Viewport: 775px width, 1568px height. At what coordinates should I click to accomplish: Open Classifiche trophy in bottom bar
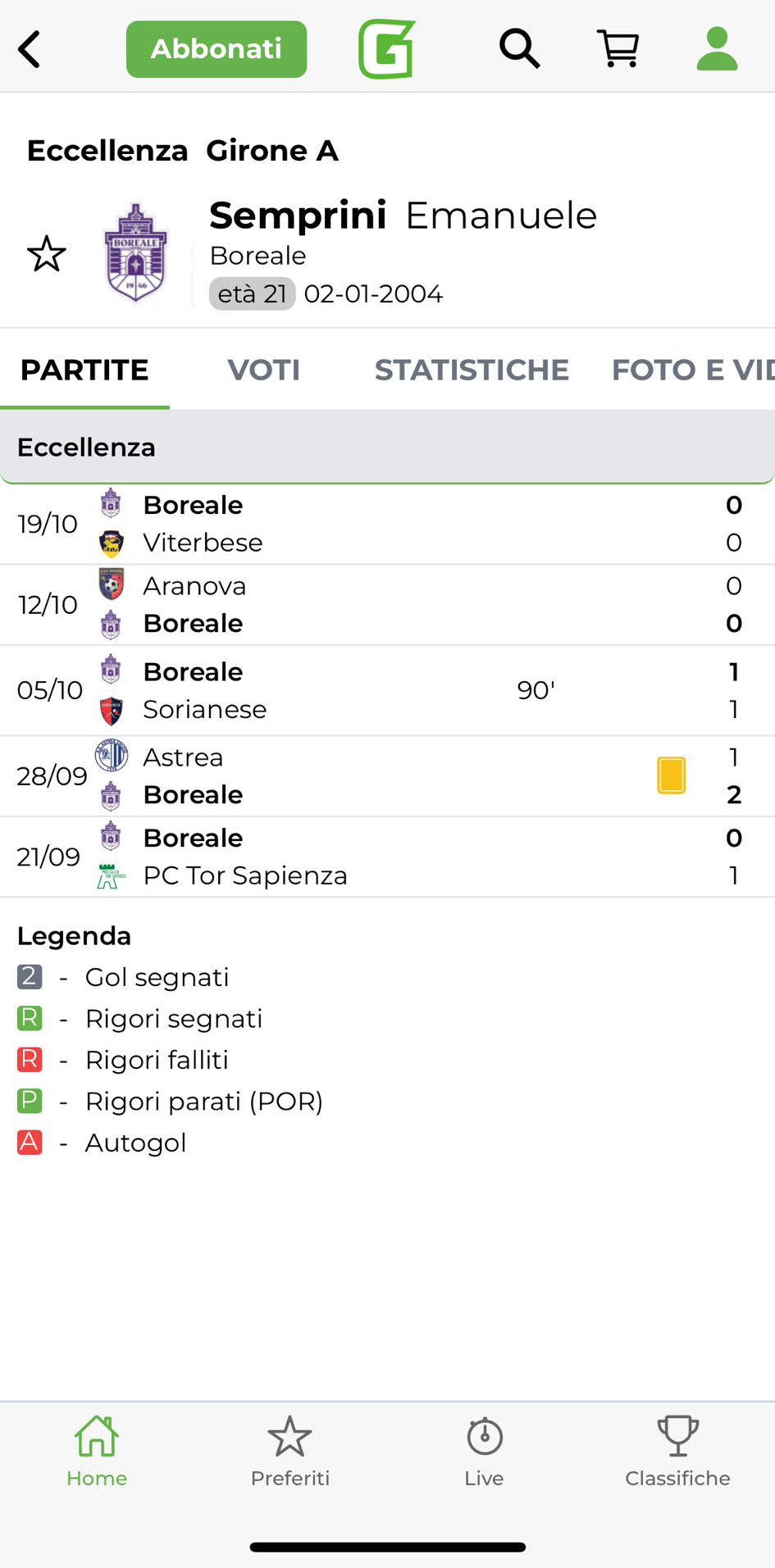click(677, 1452)
